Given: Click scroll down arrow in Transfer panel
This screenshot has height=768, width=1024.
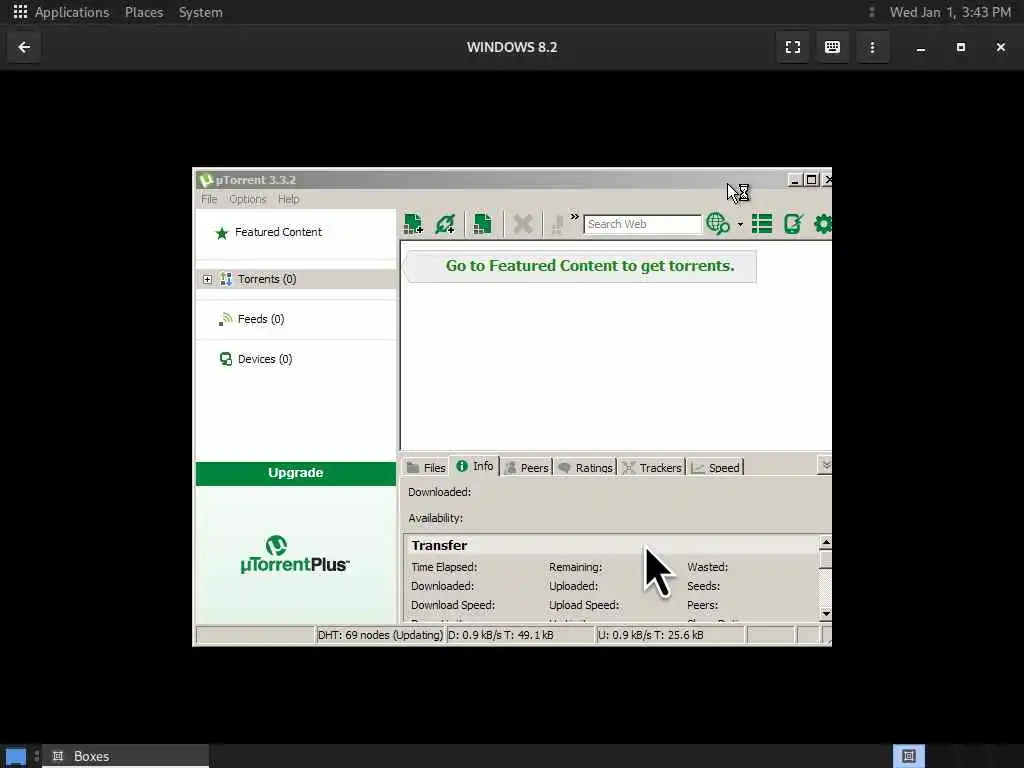Looking at the screenshot, I should pos(825,613).
